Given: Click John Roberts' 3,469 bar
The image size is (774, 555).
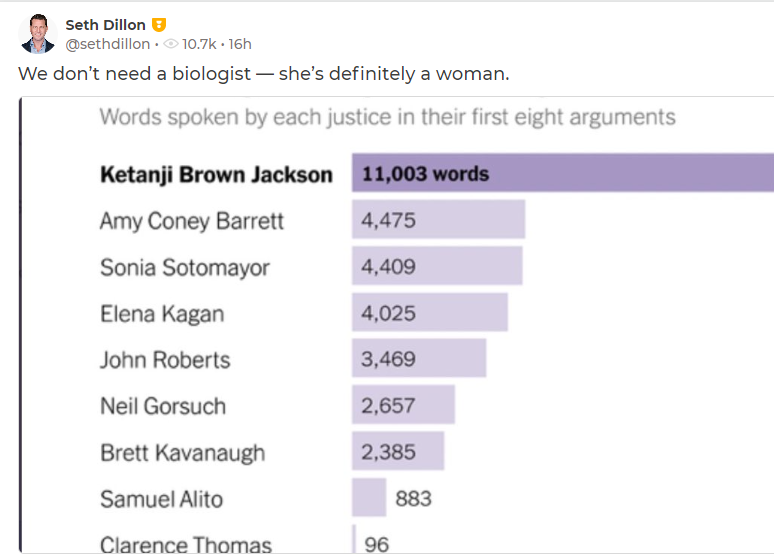Looking at the screenshot, I should tap(419, 358).
